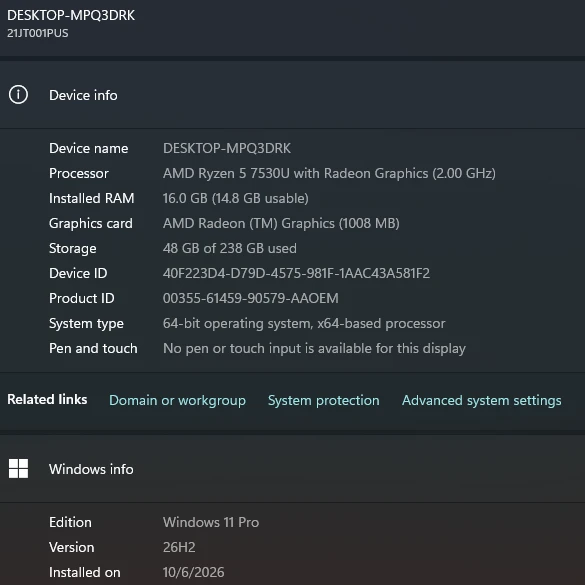The image size is (585, 585).
Task: Click the Device ID value 40F223D4-D79D
Action: click(296, 273)
